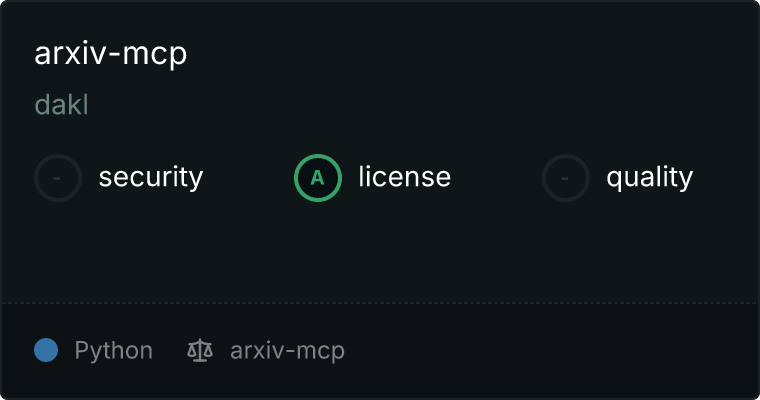Click the empty quality score circle
The image size is (760, 400).
pos(566,178)
